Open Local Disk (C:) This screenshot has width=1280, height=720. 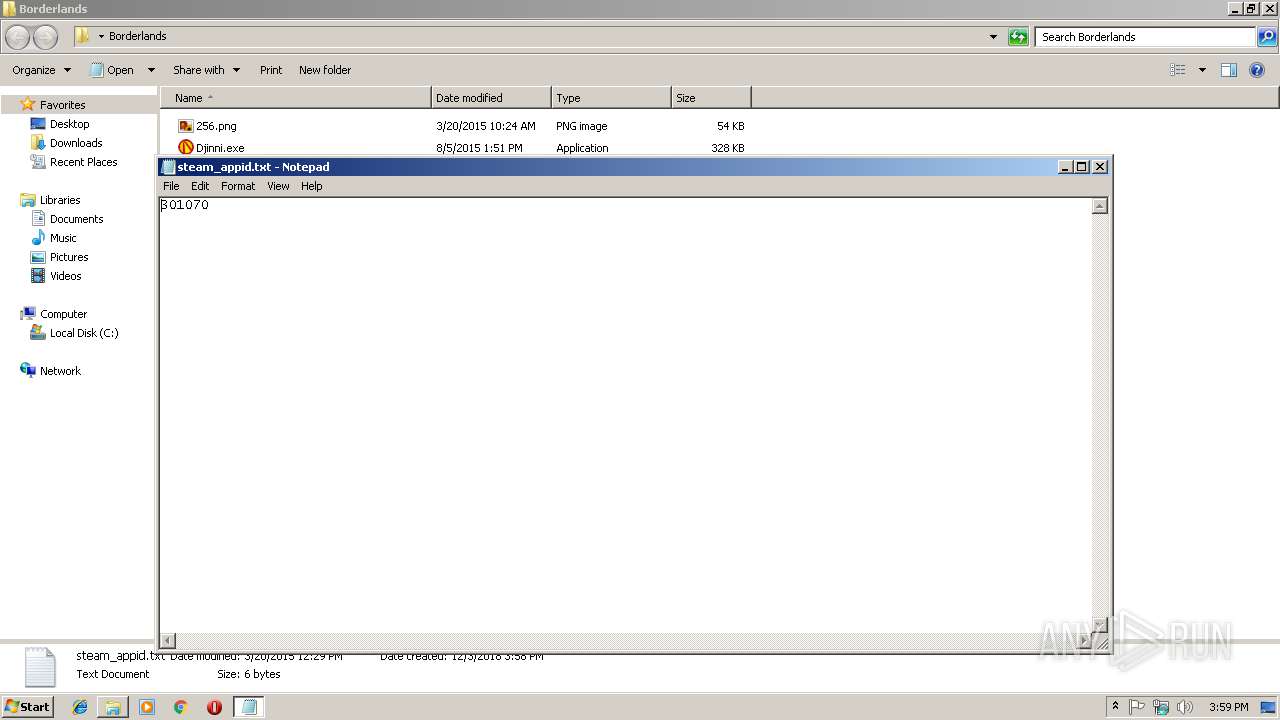[x=84, y=333]
